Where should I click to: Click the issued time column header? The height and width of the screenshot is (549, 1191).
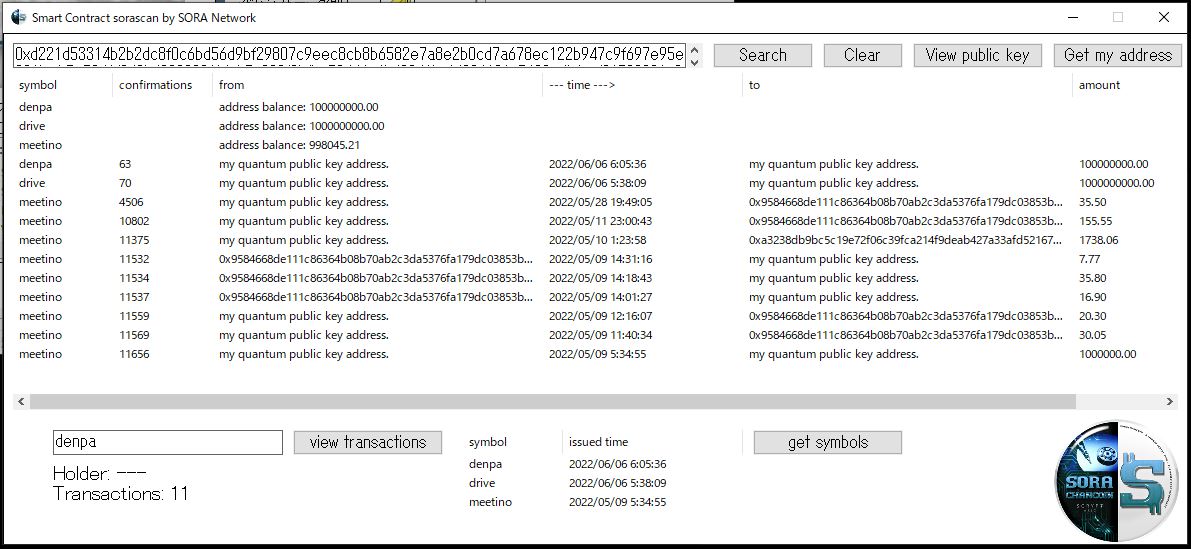click(652, 442)
